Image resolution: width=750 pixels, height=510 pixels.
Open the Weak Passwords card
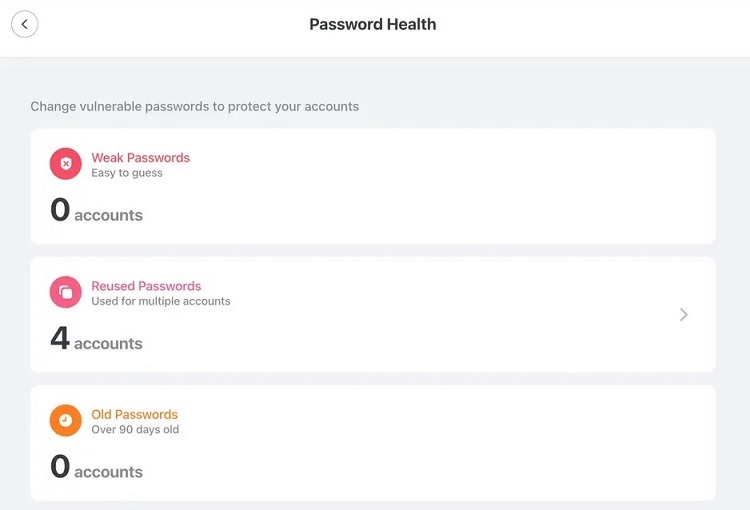pos(373,186)
